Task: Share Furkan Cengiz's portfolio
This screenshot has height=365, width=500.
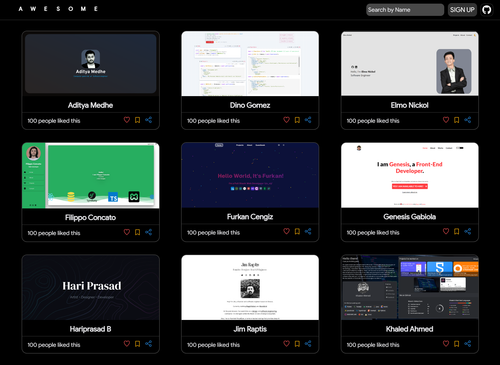Action: pos(308,231)
